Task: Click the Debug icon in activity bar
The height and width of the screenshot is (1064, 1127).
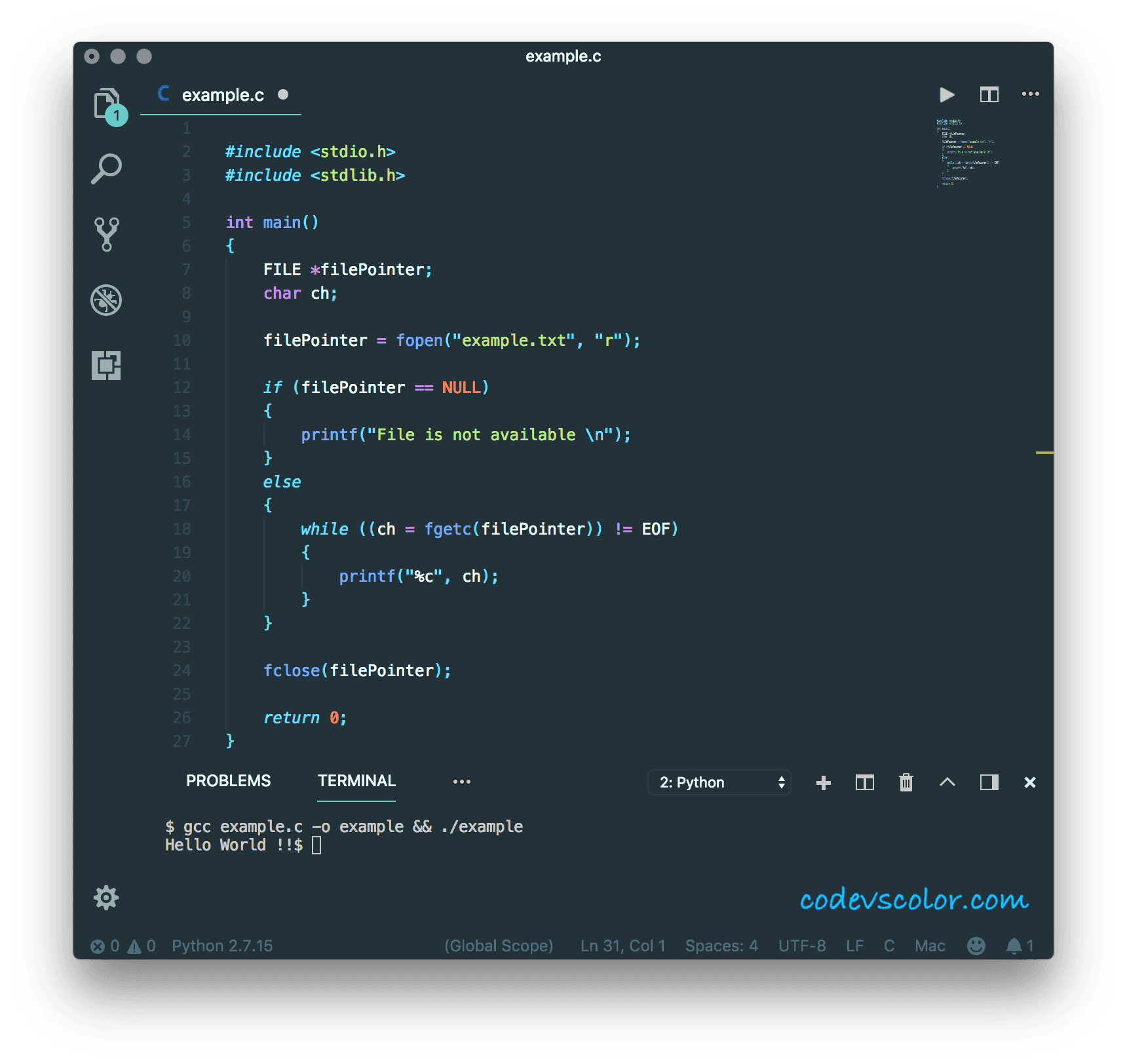Action: click(106, 299)
